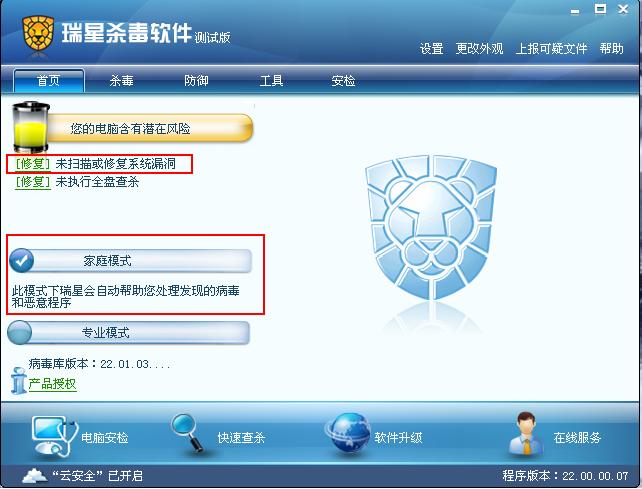Select the 家庭模式 radio option

[x=21, y=260]
